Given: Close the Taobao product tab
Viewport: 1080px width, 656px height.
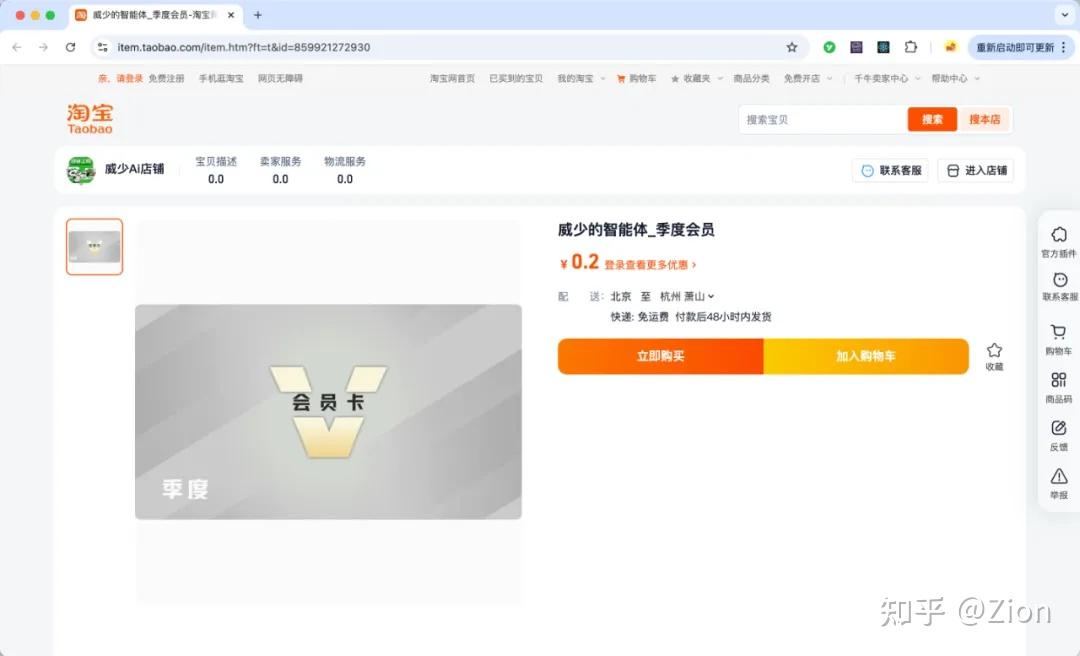Looking at the screenshot, I should (x=231, y=14).
